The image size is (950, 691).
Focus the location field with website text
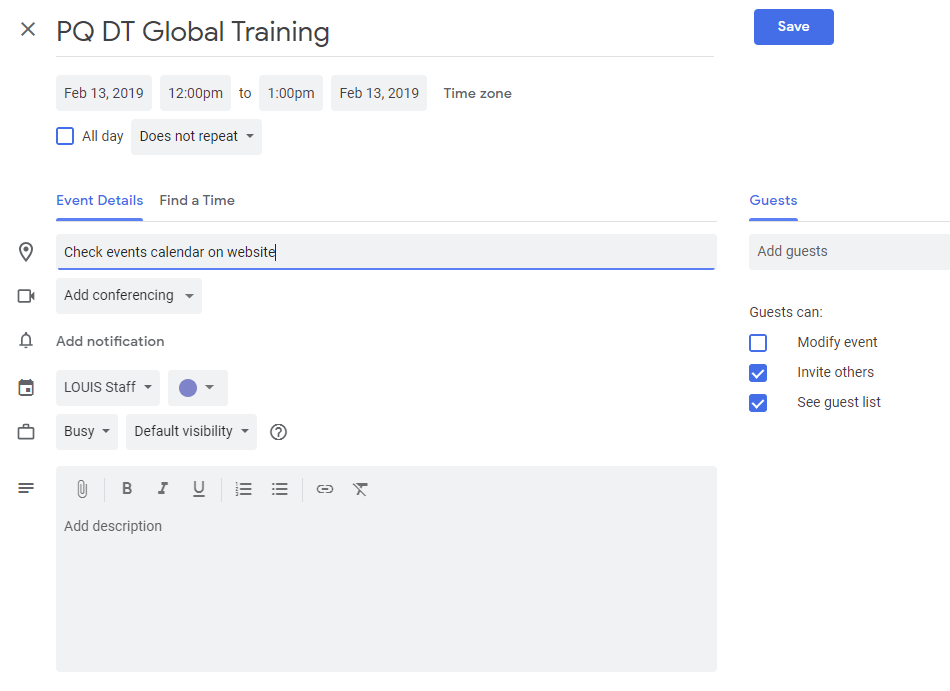pos(386,252)
